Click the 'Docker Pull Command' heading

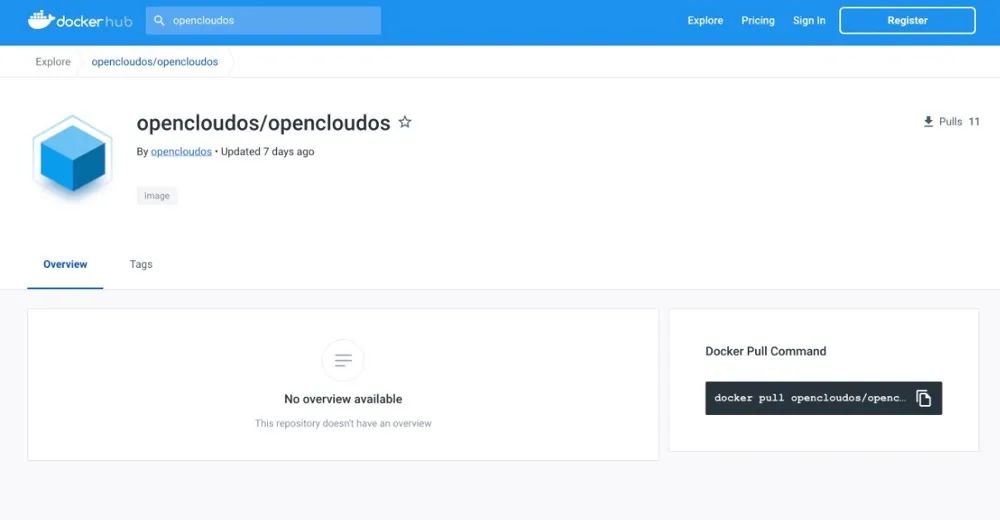click(x=765, y=352)
